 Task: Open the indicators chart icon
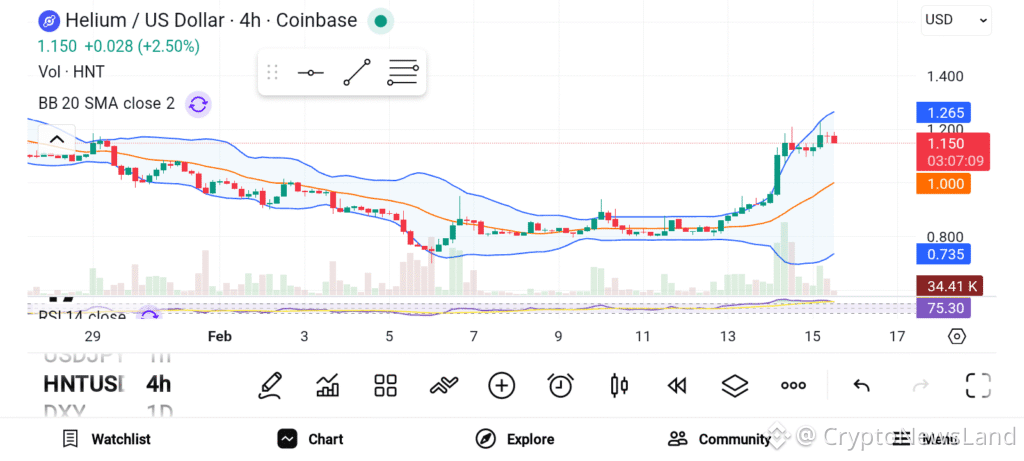point(327,385)
